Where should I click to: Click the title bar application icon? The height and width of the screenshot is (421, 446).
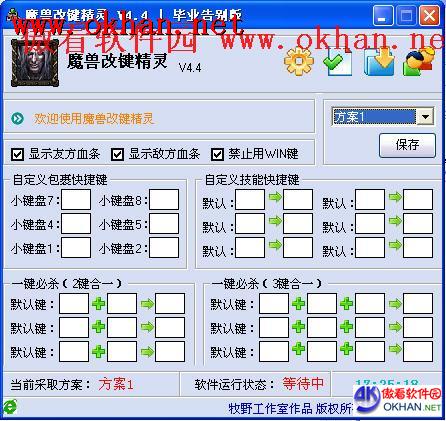click(13, 15)
